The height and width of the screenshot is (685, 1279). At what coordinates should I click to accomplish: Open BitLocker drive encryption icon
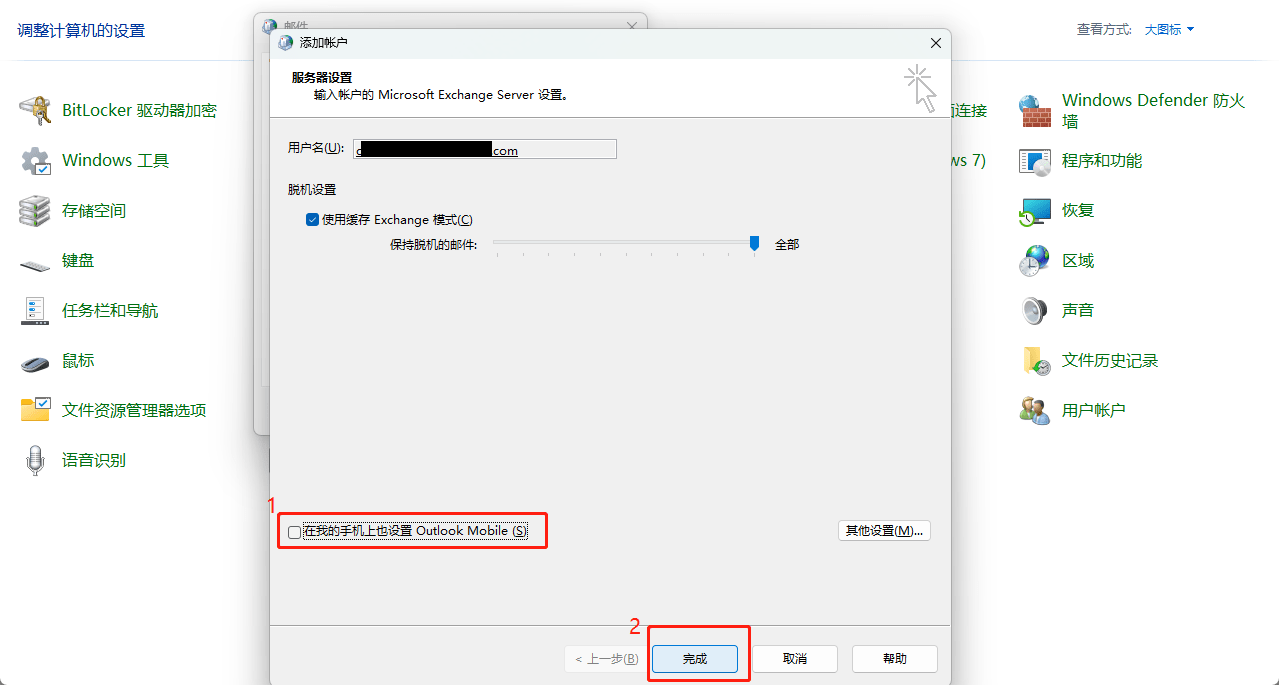(x=36, y=110)
